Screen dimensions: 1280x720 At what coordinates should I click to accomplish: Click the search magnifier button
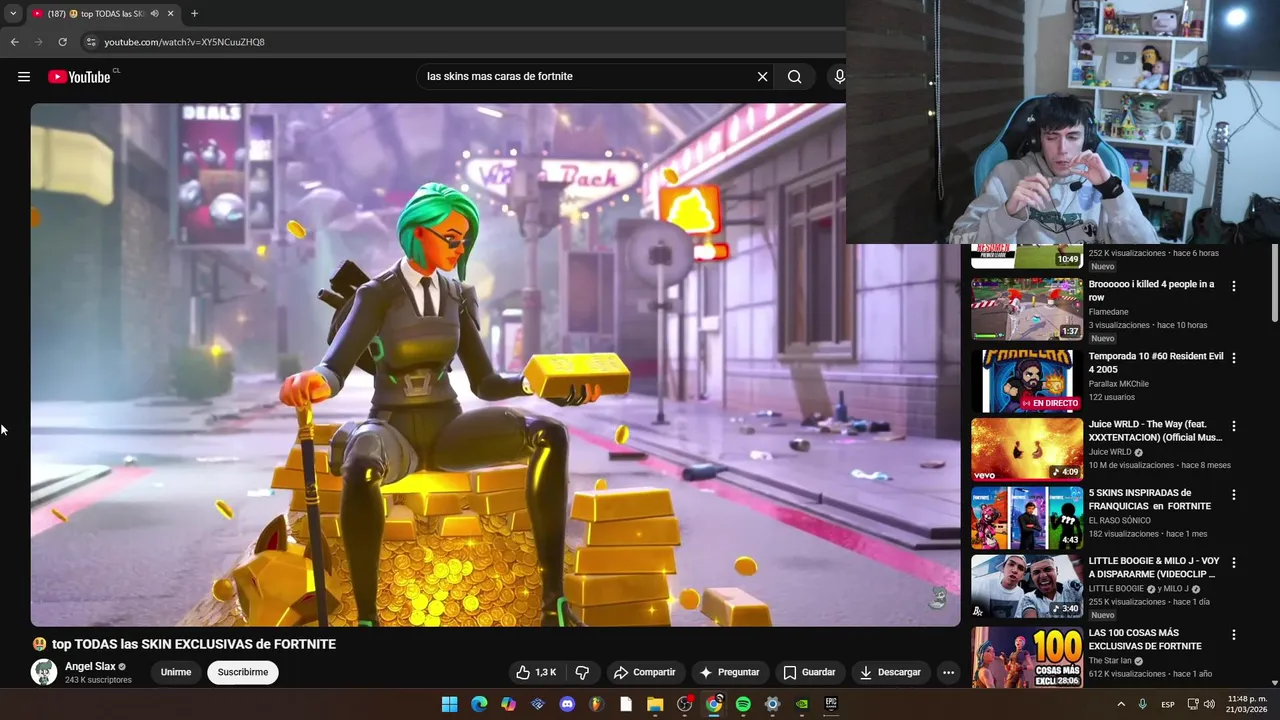click(x=794, y=76)
